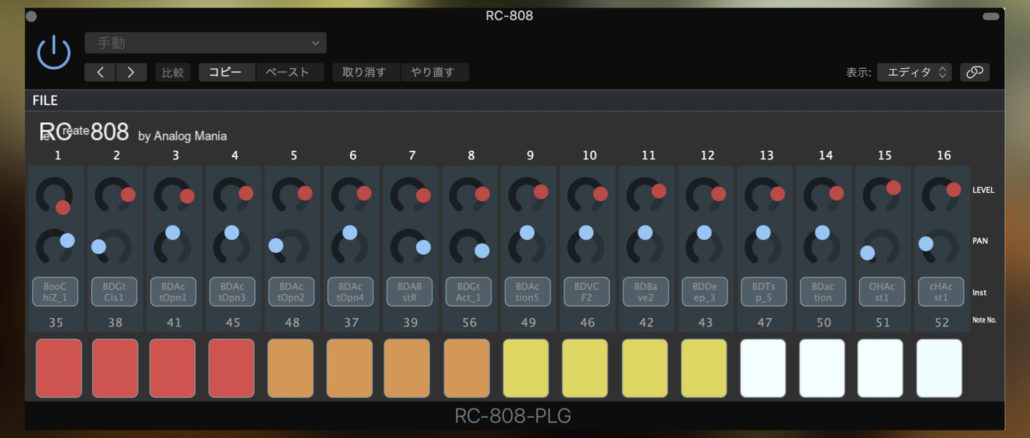This screenshot has height=438, width=1030.
Task: Open BDGtAct_1 instrument selector
Action: click(x=469, y=292)
